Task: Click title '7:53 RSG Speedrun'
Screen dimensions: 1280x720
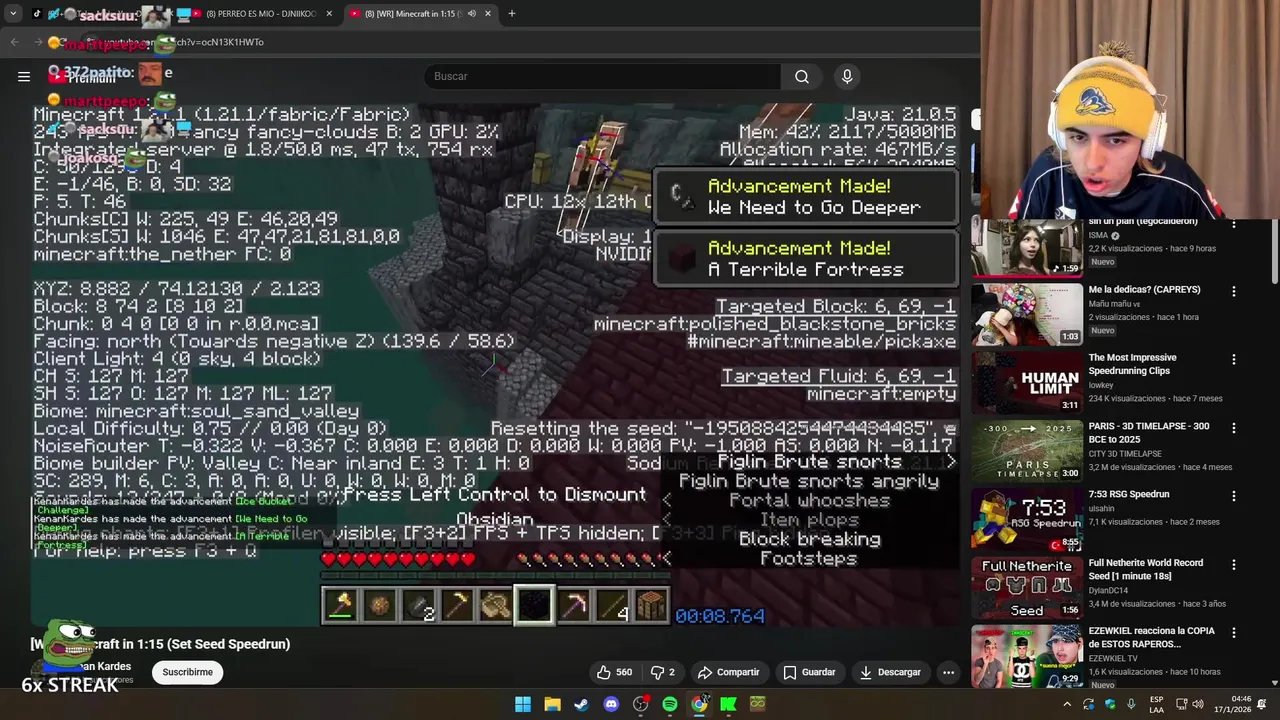Action: pyautogui.click(x=1128, y=494)
